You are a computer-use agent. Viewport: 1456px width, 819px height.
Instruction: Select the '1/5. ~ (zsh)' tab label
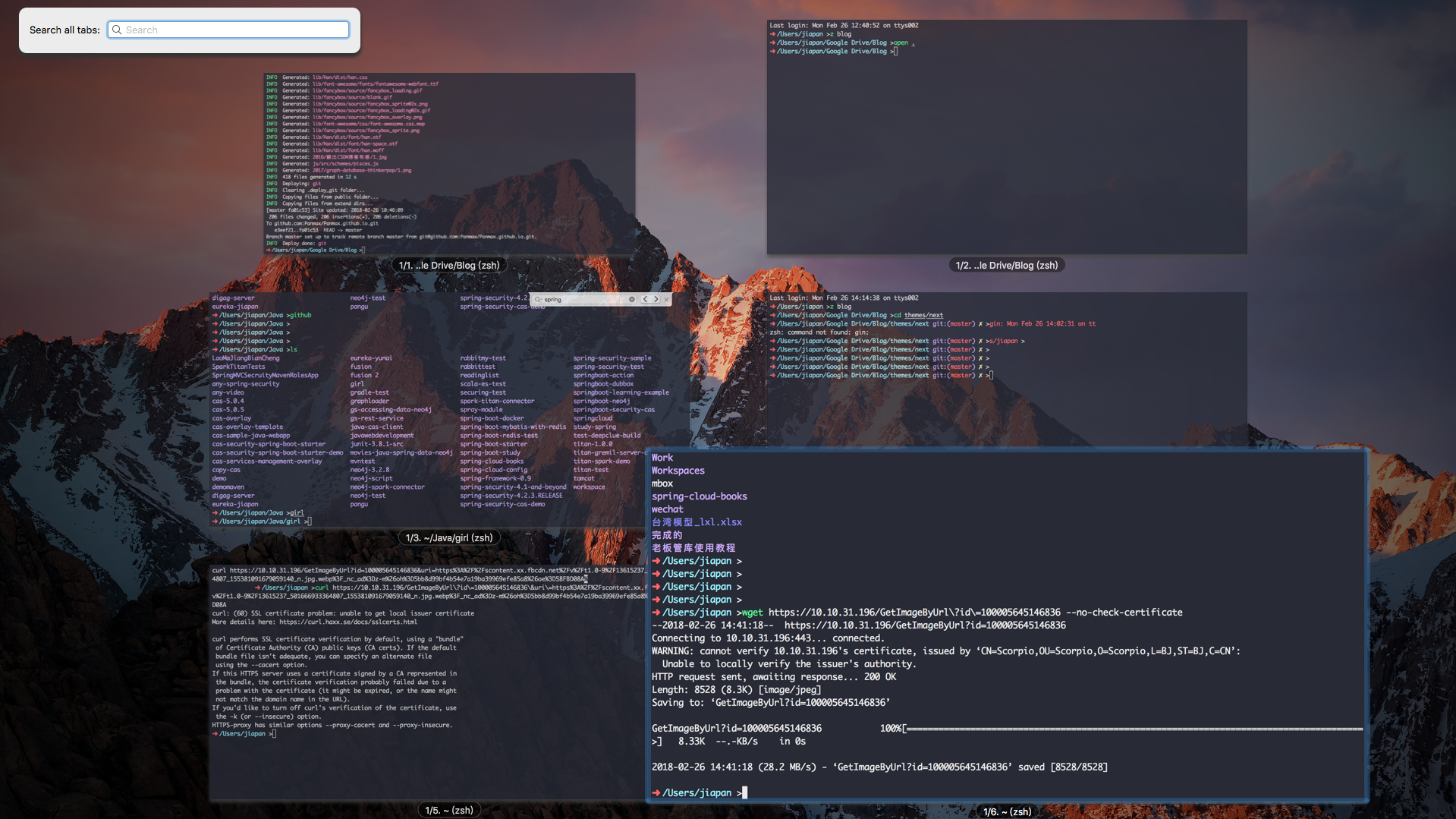[x=449, y=810]
